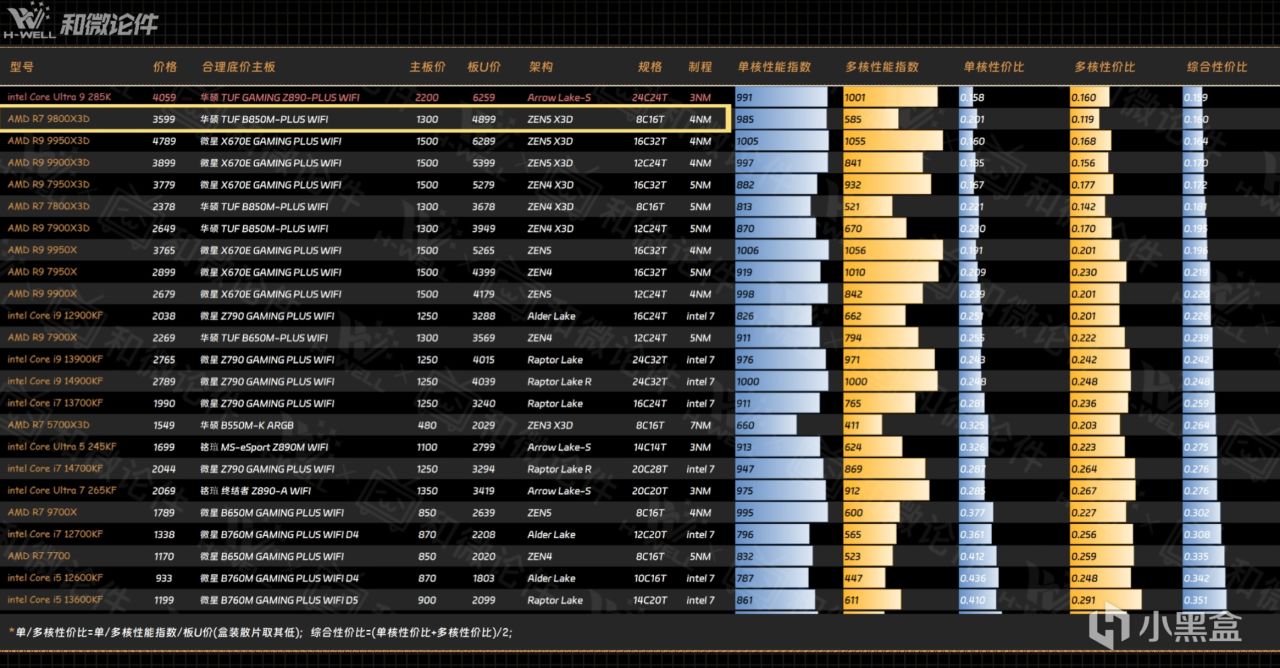The height and width of the screenshot is (668, 1280).
Task: Select the 合理底价主板 column header
Action: click(238, 67)
